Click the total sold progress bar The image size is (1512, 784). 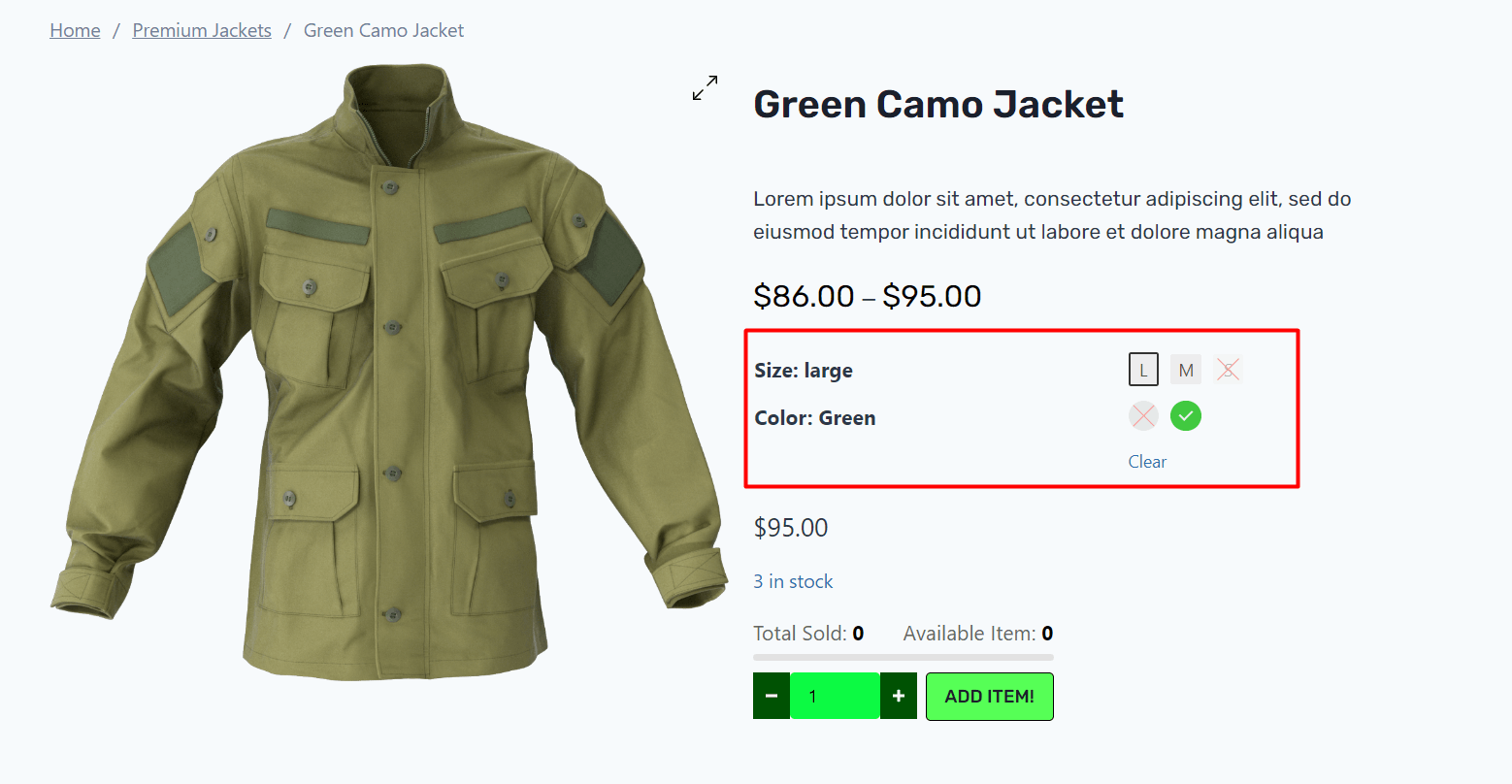pyautogui.click(x=904, y=658)
